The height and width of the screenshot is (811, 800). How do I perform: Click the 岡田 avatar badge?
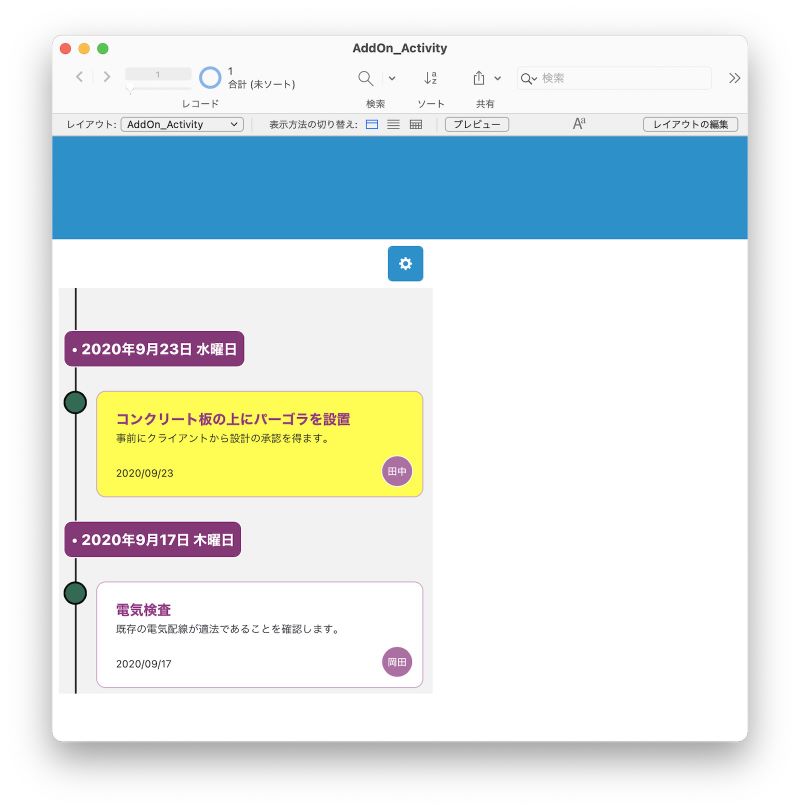coord(397,662)
